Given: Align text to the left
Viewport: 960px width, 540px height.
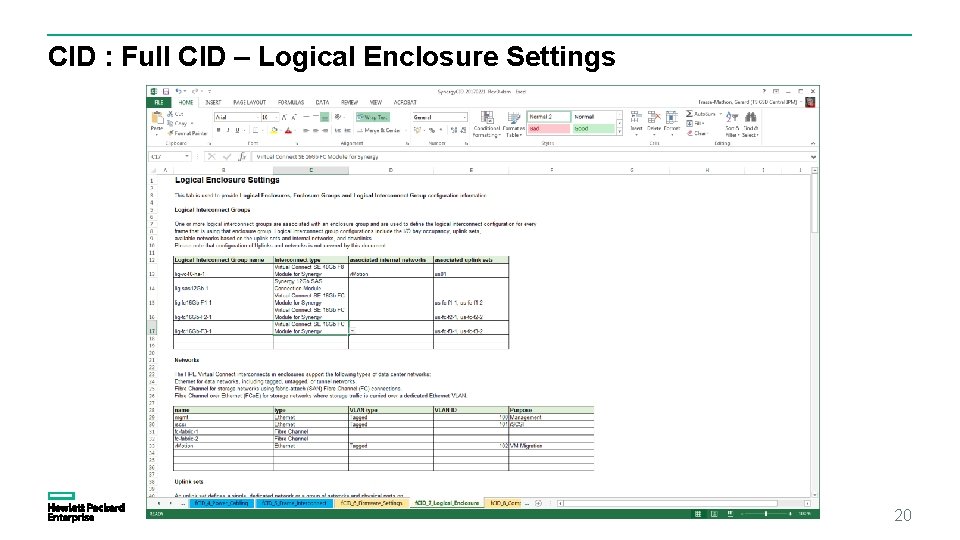Looking at the screenshot, I should pyautogui.click(x=306, y=130).
